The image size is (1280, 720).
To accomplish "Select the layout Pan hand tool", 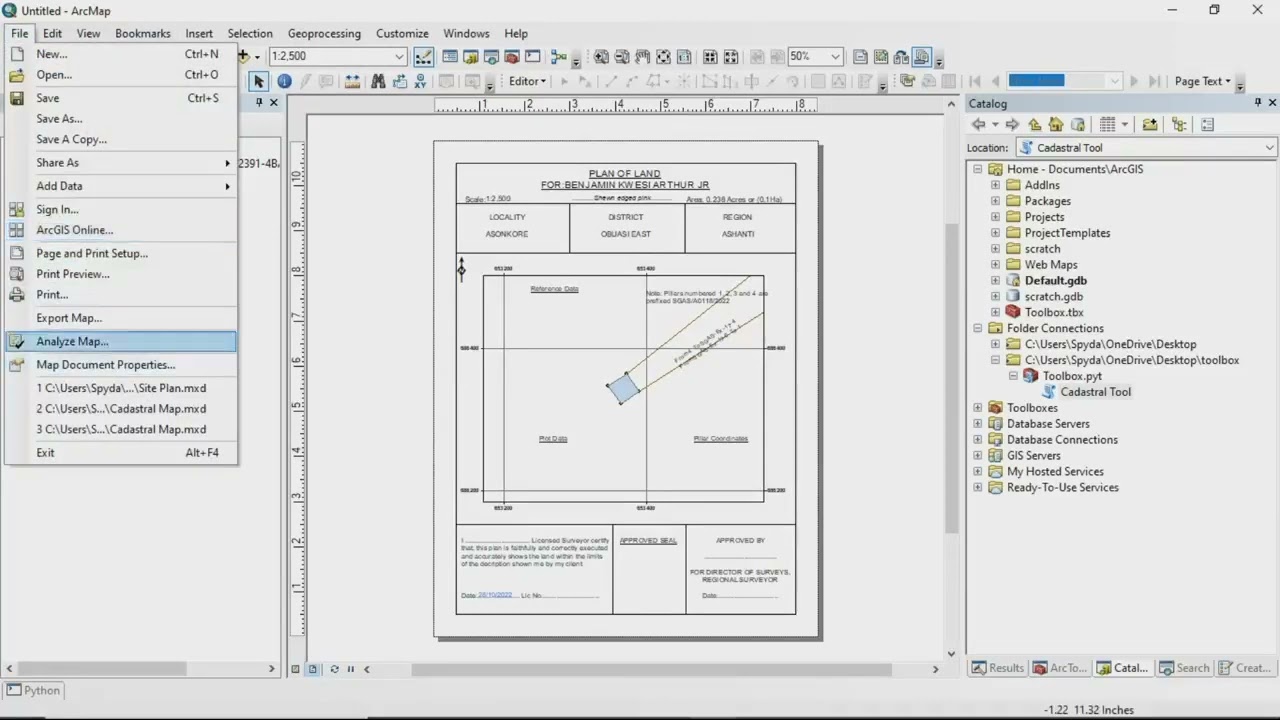I will pyautogui.click(x=642, y=57).
